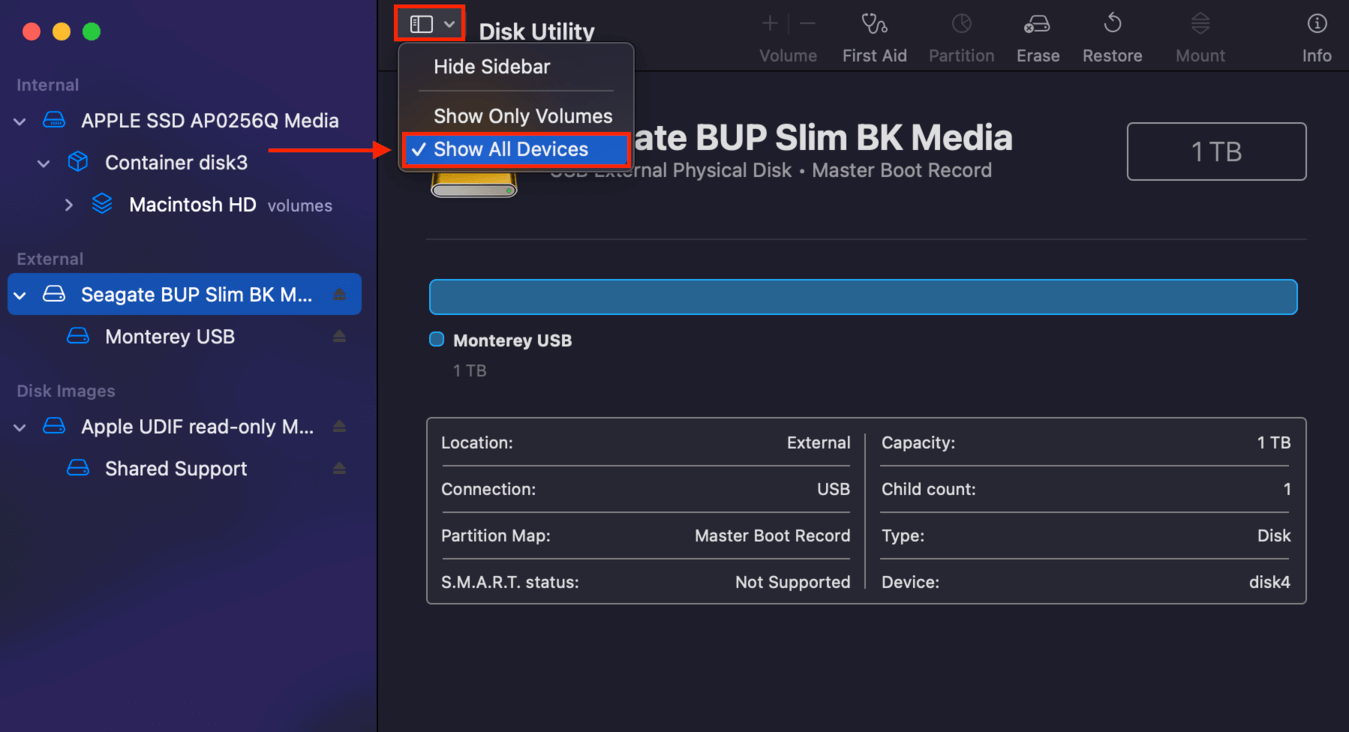Click the add volume plus icon
Screen dimensions: 1349x732
[x=770, y=23]
